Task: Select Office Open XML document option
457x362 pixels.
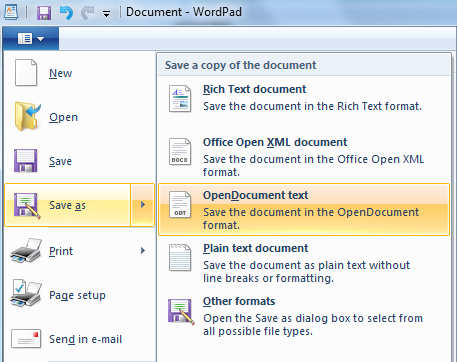Action: 304,156
